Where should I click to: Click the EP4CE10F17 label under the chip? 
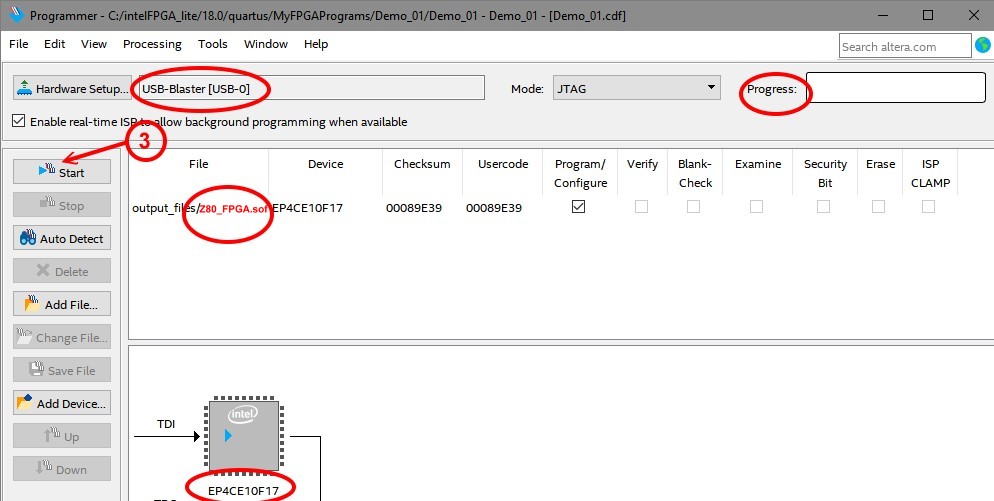click(x=243, y=491)
